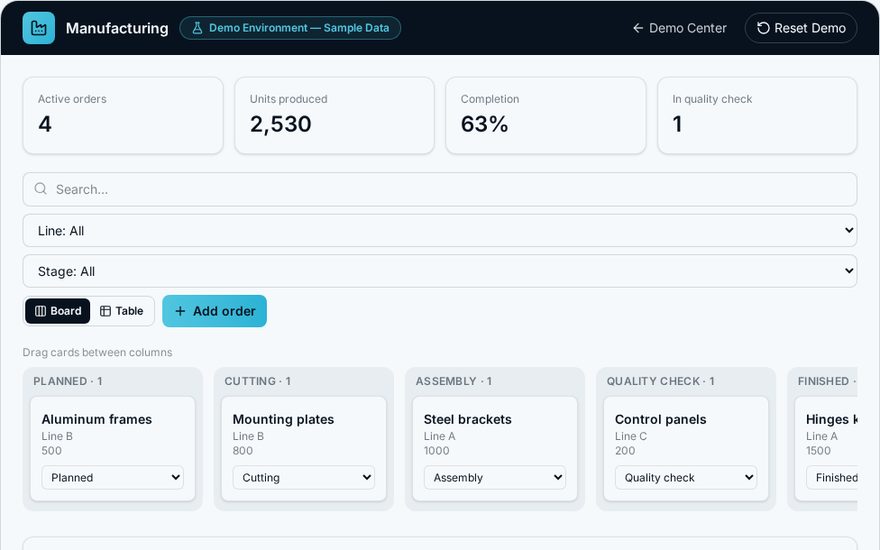Click the 2,530 units produced value
This screenshot has height=550, width=880.
(281, 124)
